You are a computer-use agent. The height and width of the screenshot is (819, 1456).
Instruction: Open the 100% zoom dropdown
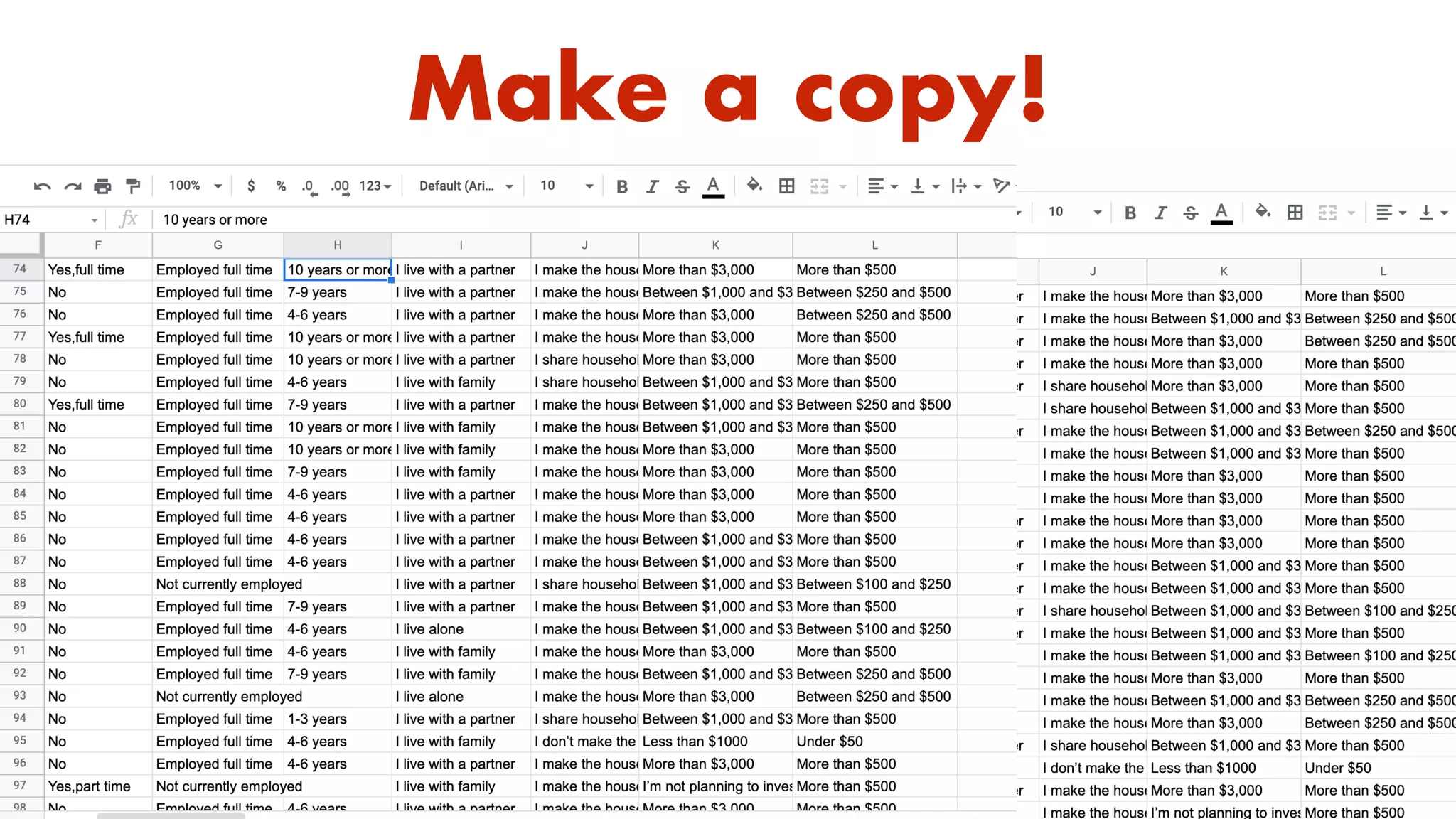coord(196,186)
